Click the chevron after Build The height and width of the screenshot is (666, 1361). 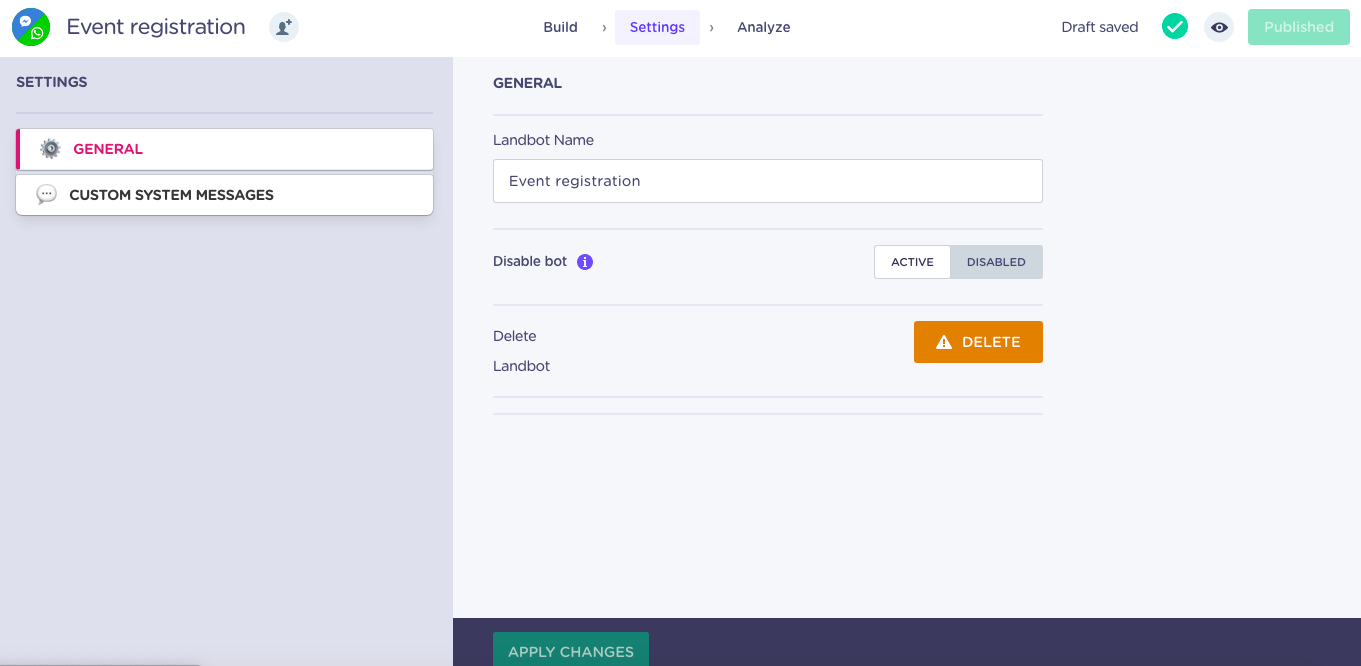coord(604,28)
